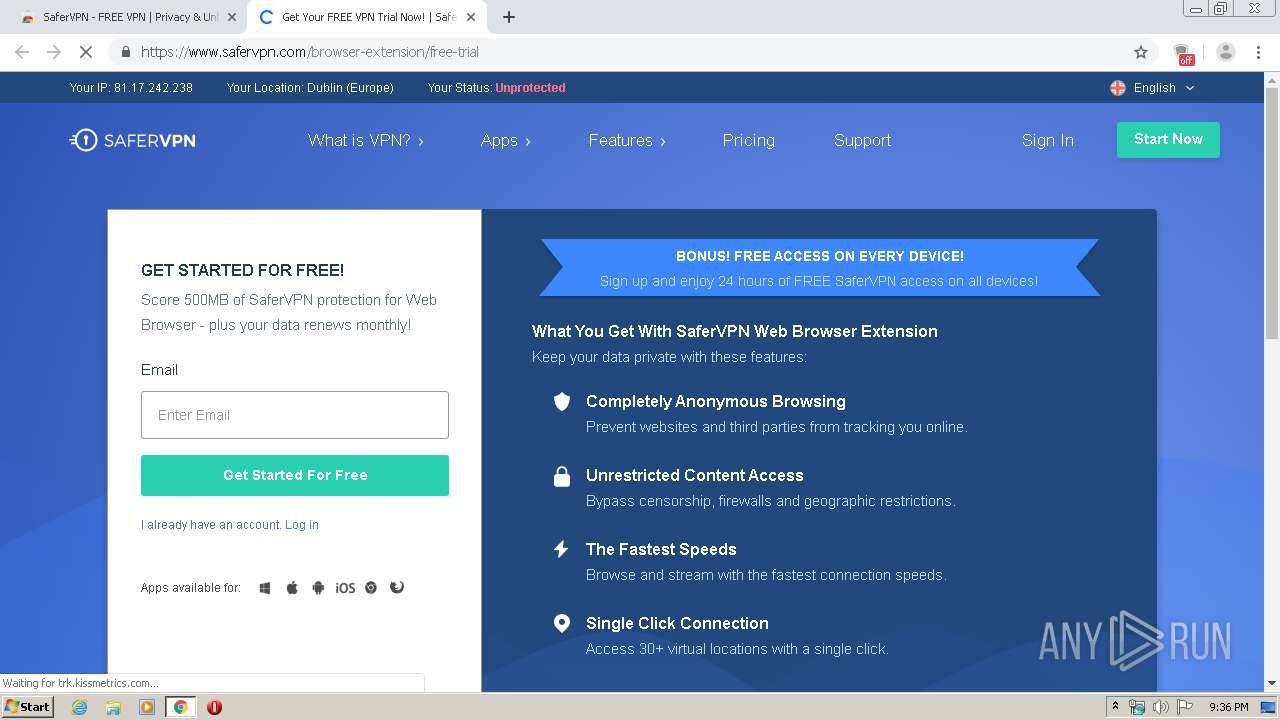Viewport: 1280px width, 720px height.
Task: Expand the English language dropdown
Action: pyautogui.click(x=1152, y=88)
